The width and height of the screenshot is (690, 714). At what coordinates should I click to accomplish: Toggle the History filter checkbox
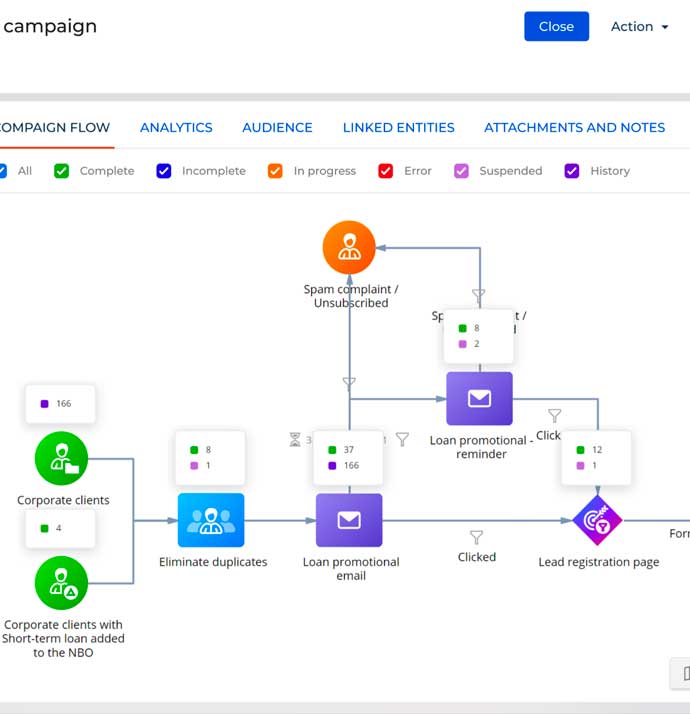572,171
